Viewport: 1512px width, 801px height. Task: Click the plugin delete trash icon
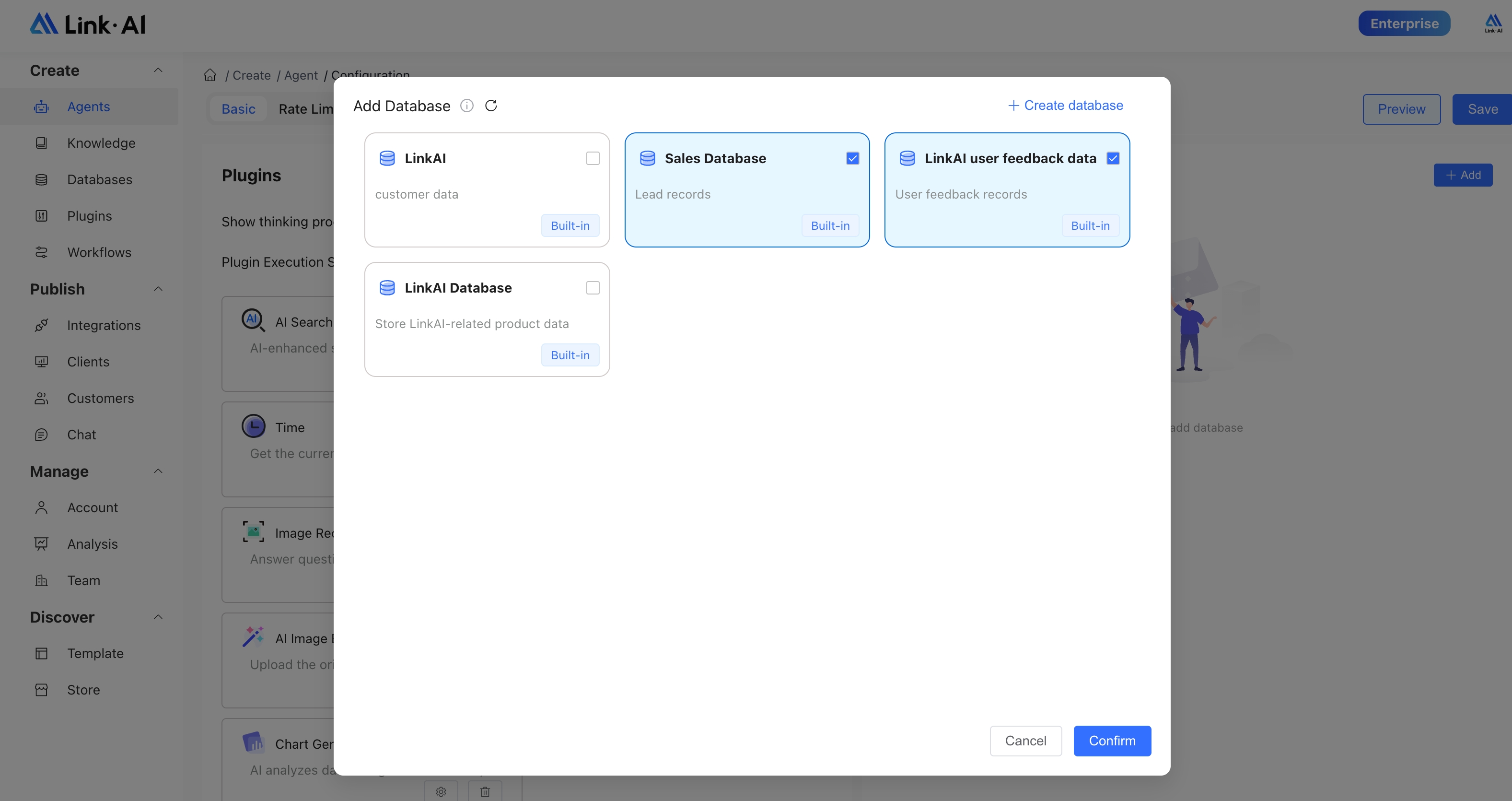[x=485, y=791]
